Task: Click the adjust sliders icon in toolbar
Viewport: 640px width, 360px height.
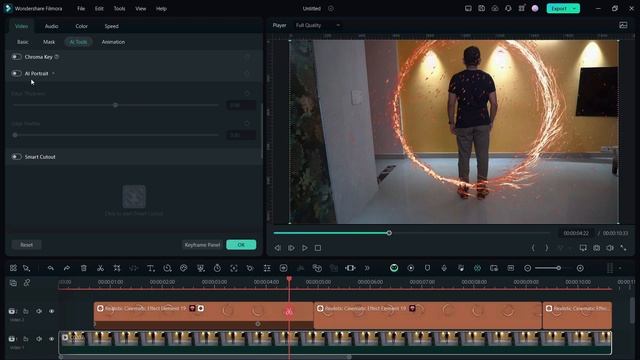Action: [x=267, y=268]
